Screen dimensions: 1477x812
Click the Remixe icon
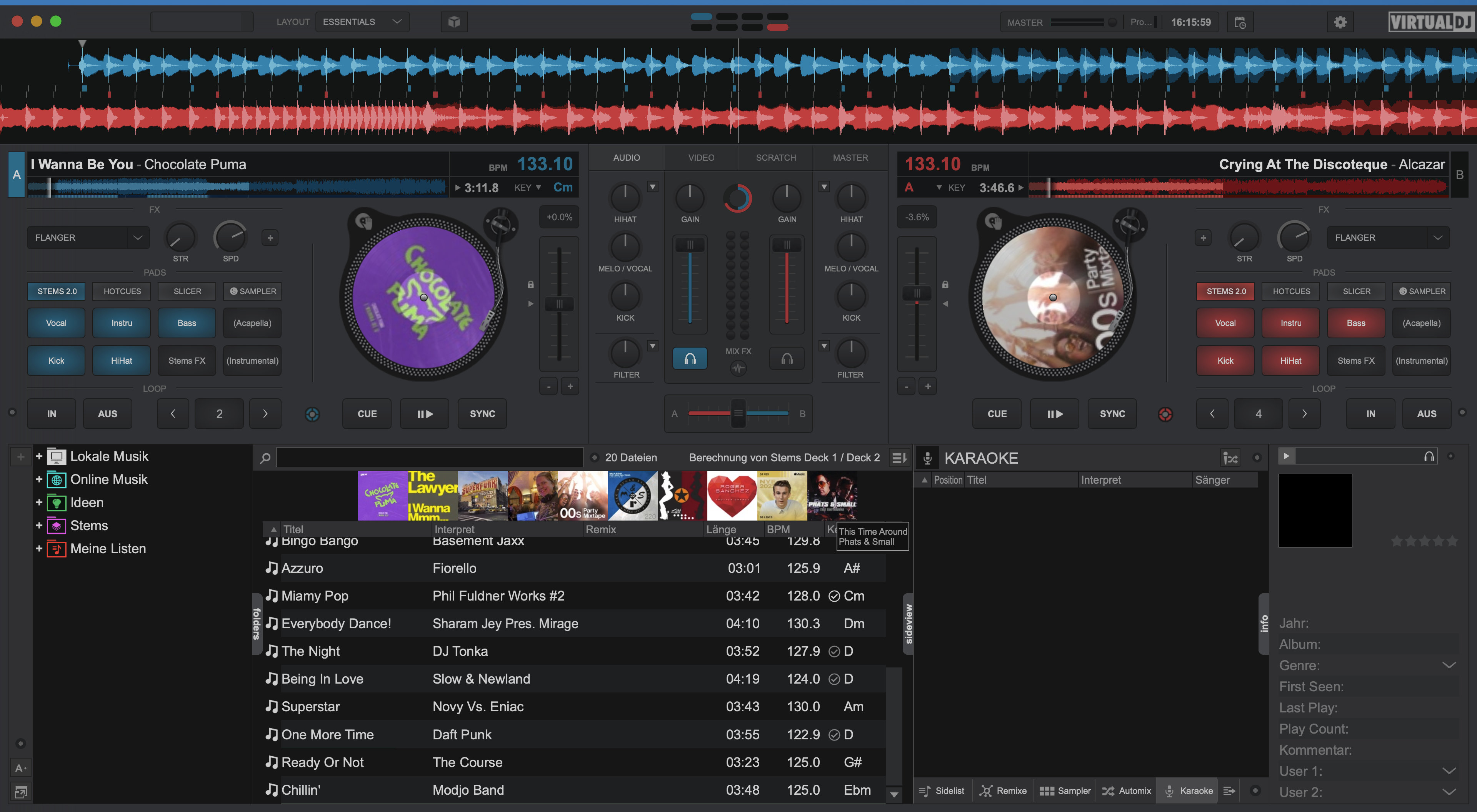click(x=987, y=790)
